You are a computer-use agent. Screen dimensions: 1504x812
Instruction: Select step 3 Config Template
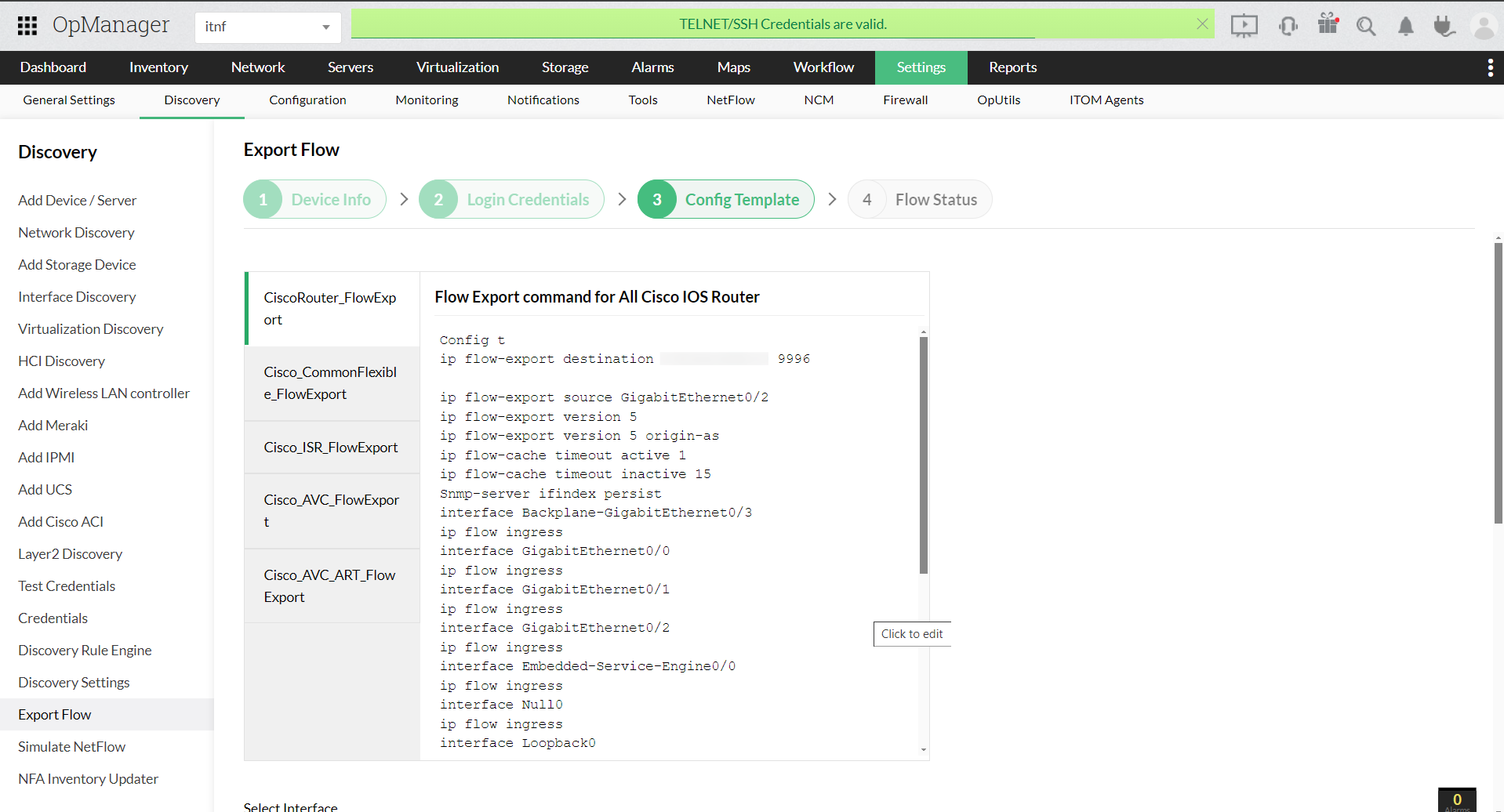coord(725,200)
